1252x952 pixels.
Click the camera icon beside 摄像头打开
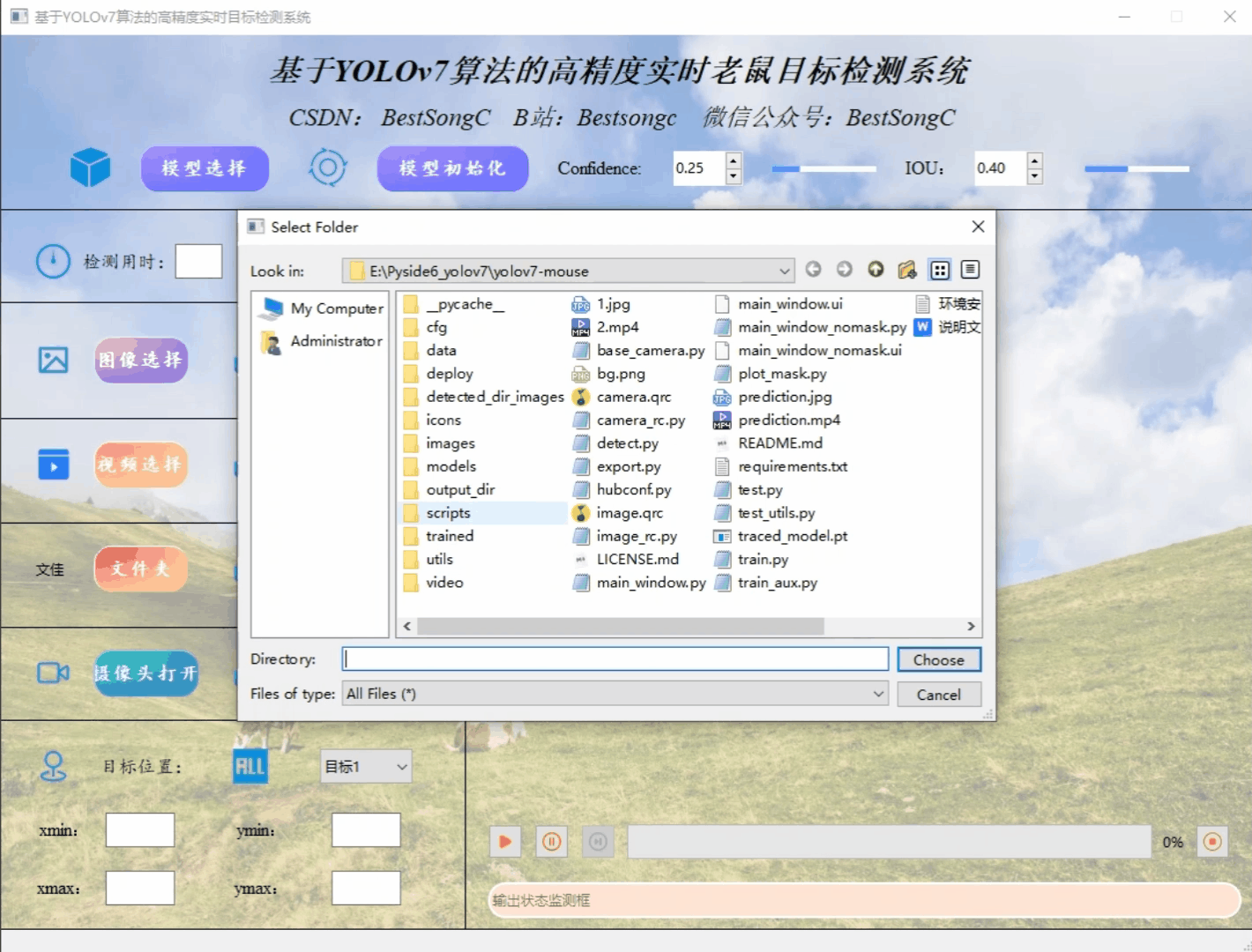(x=53, y=673)
